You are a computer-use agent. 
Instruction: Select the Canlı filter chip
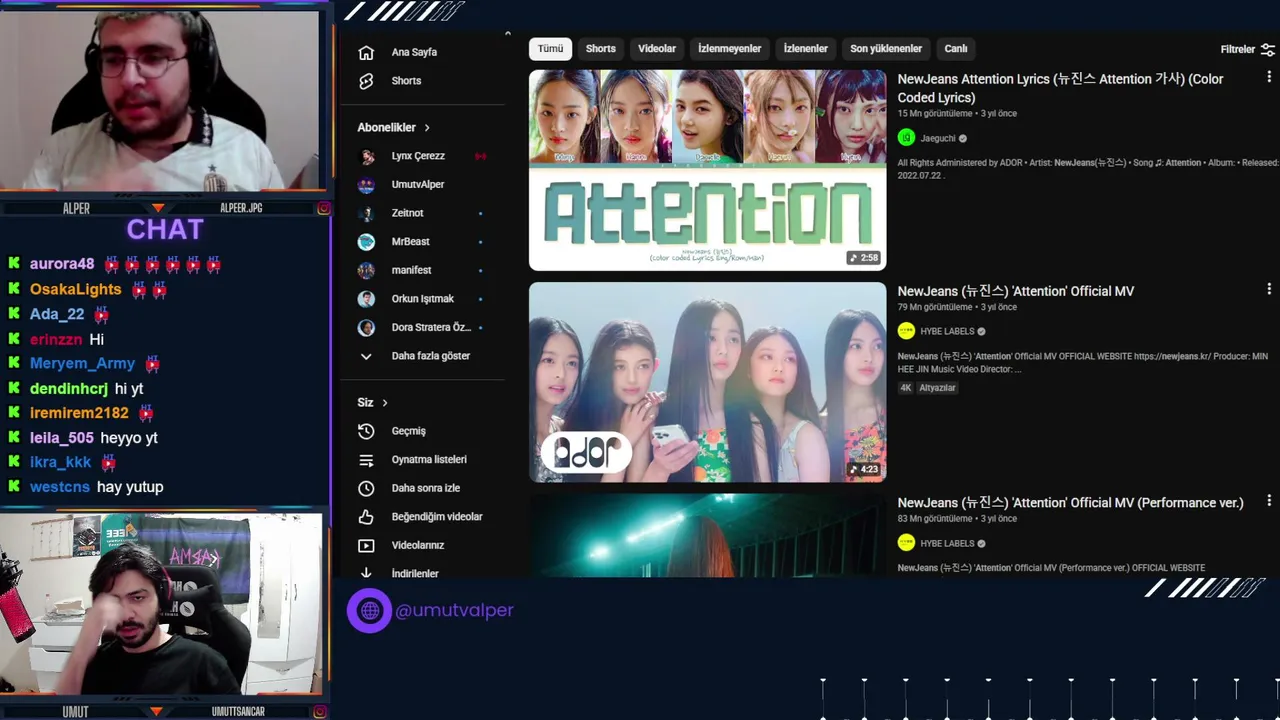click(x=956, y=49)
